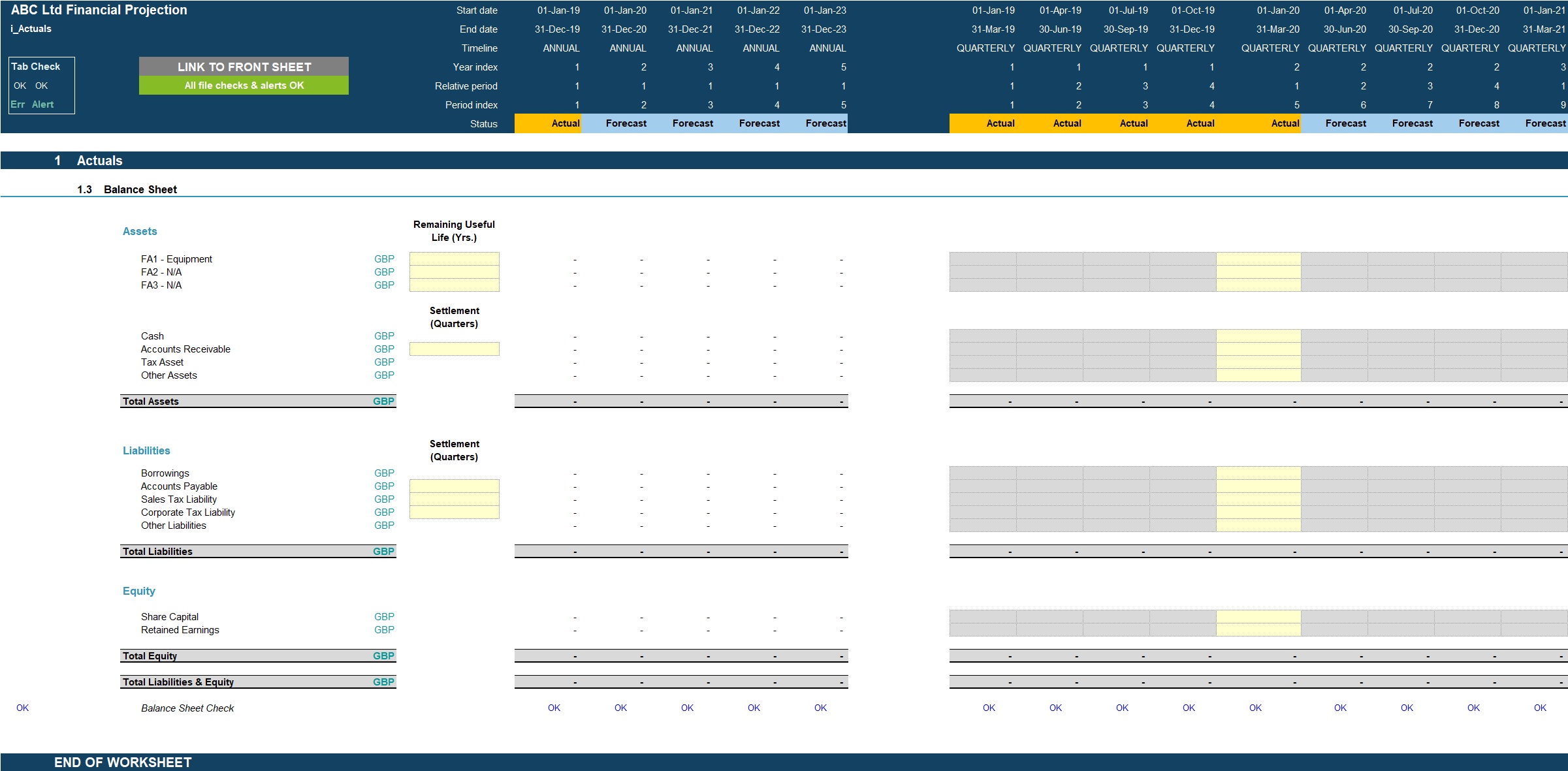
Task: Click the leftmost OK check beside Balance Sheet Check
Action: click(x=23, y=708)
